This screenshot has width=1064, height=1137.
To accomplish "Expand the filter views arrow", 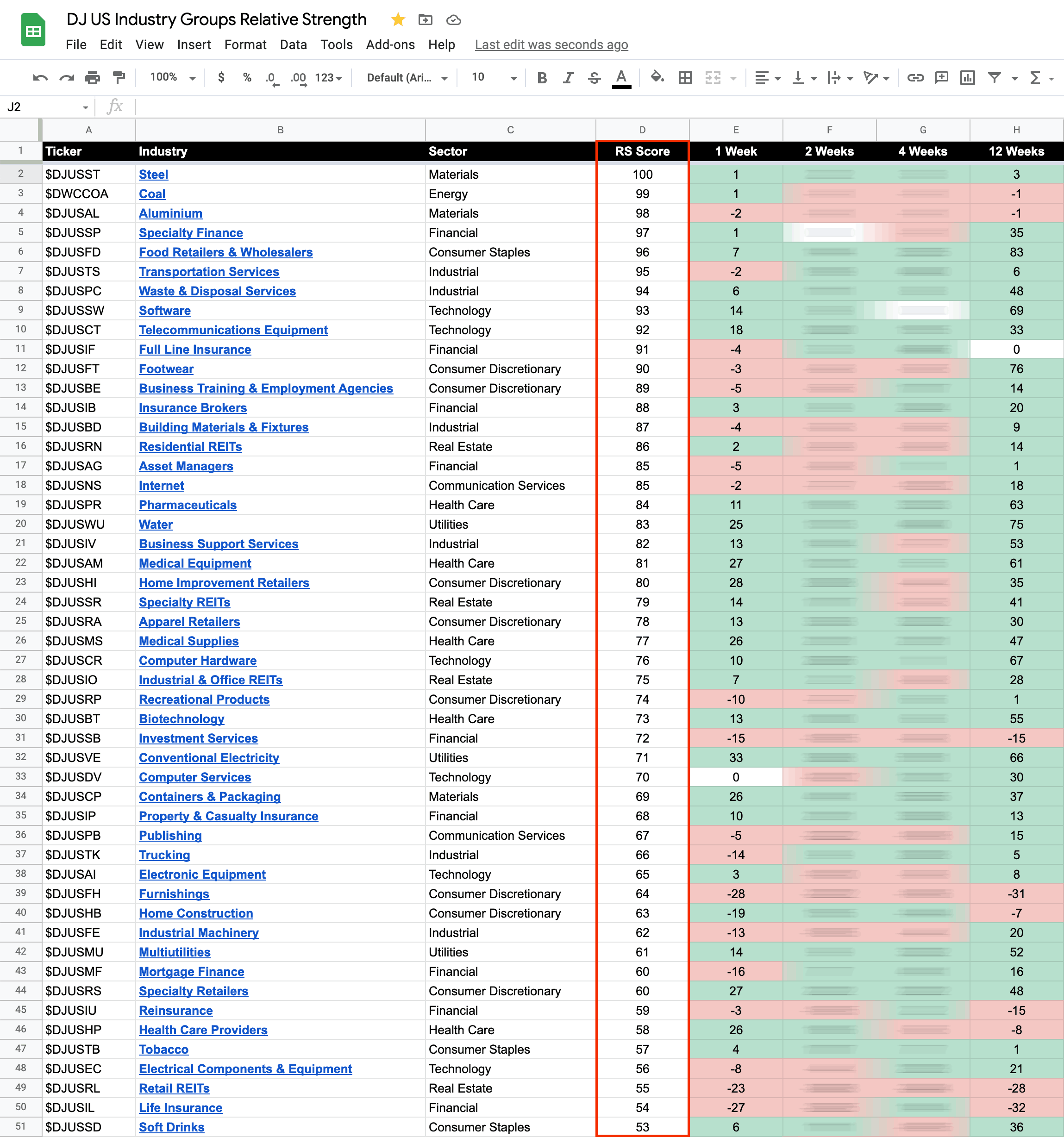I will (x=1015, y=78).
